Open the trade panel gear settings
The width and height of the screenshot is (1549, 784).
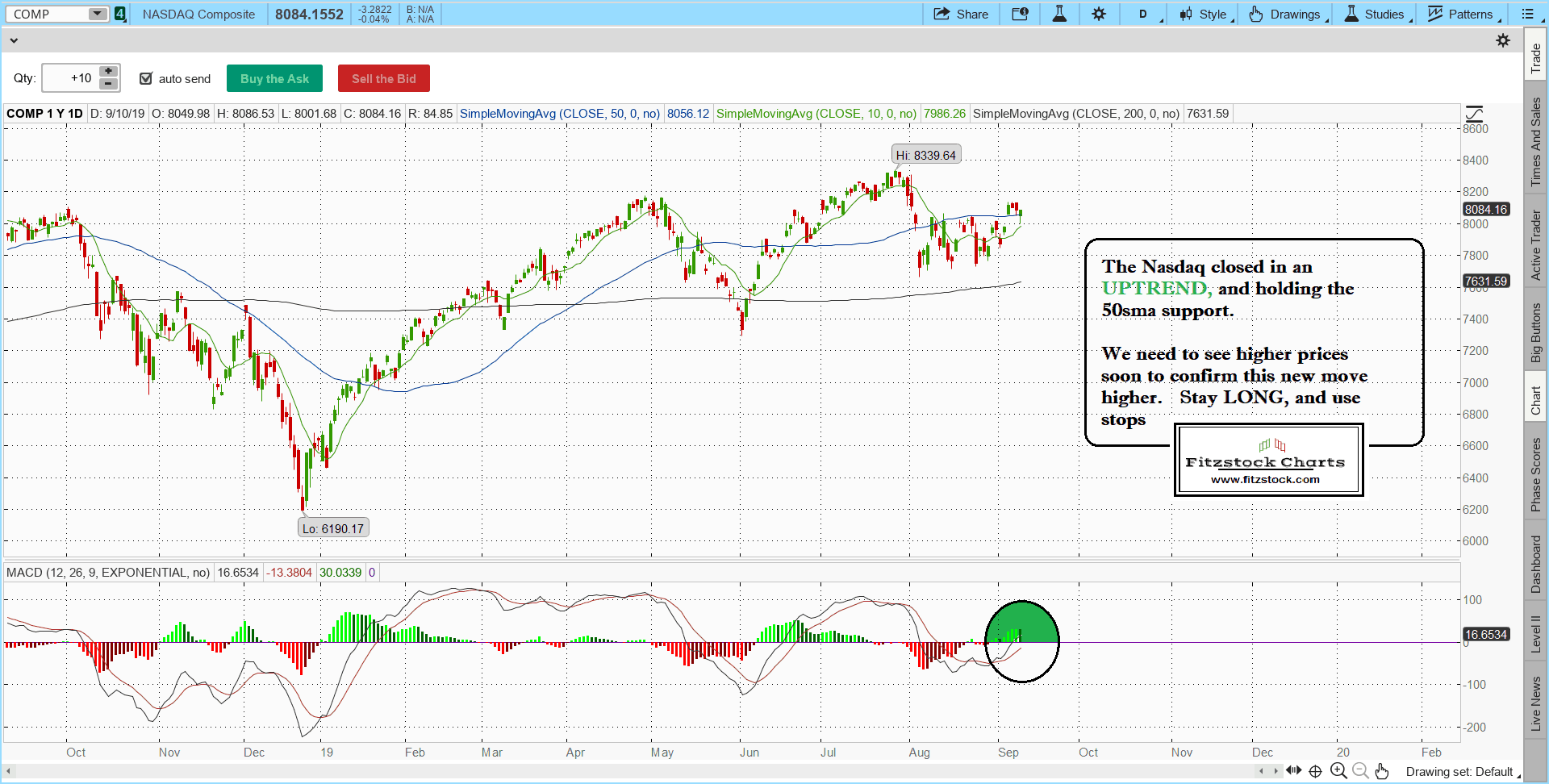(1503, 40)
